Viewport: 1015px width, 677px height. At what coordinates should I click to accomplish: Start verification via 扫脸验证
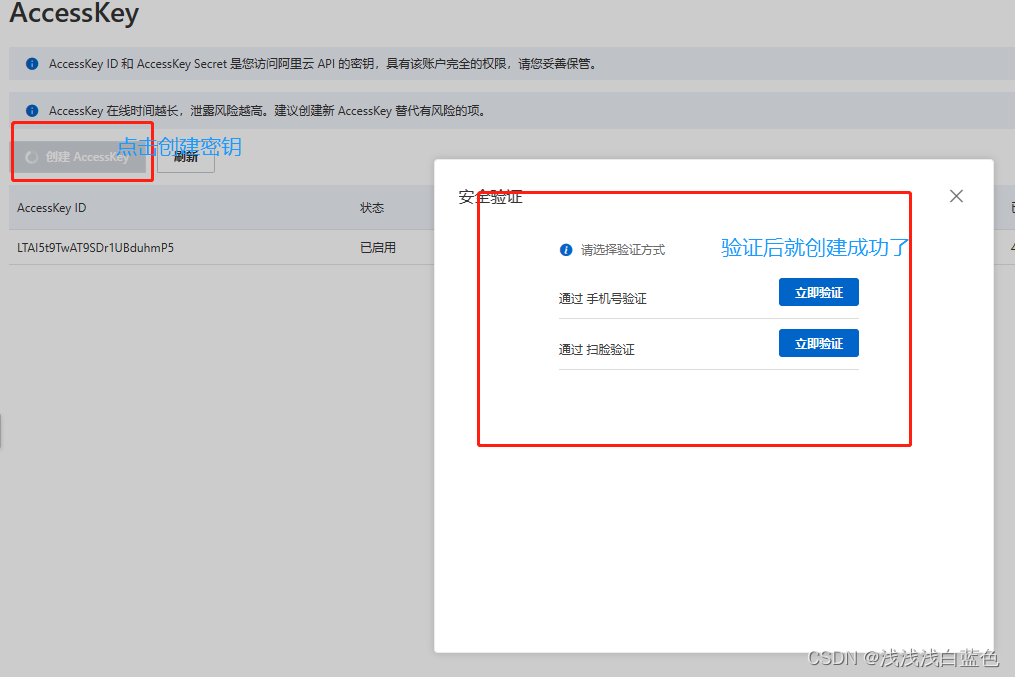[818, 343]
